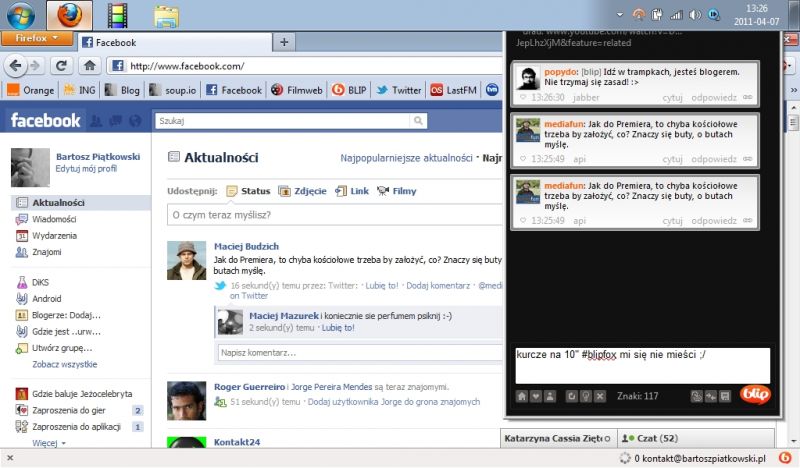Open the Facebook 'Czat (52)' bar
The width and height of the screenshot is (800, 468).
point(696,438)
